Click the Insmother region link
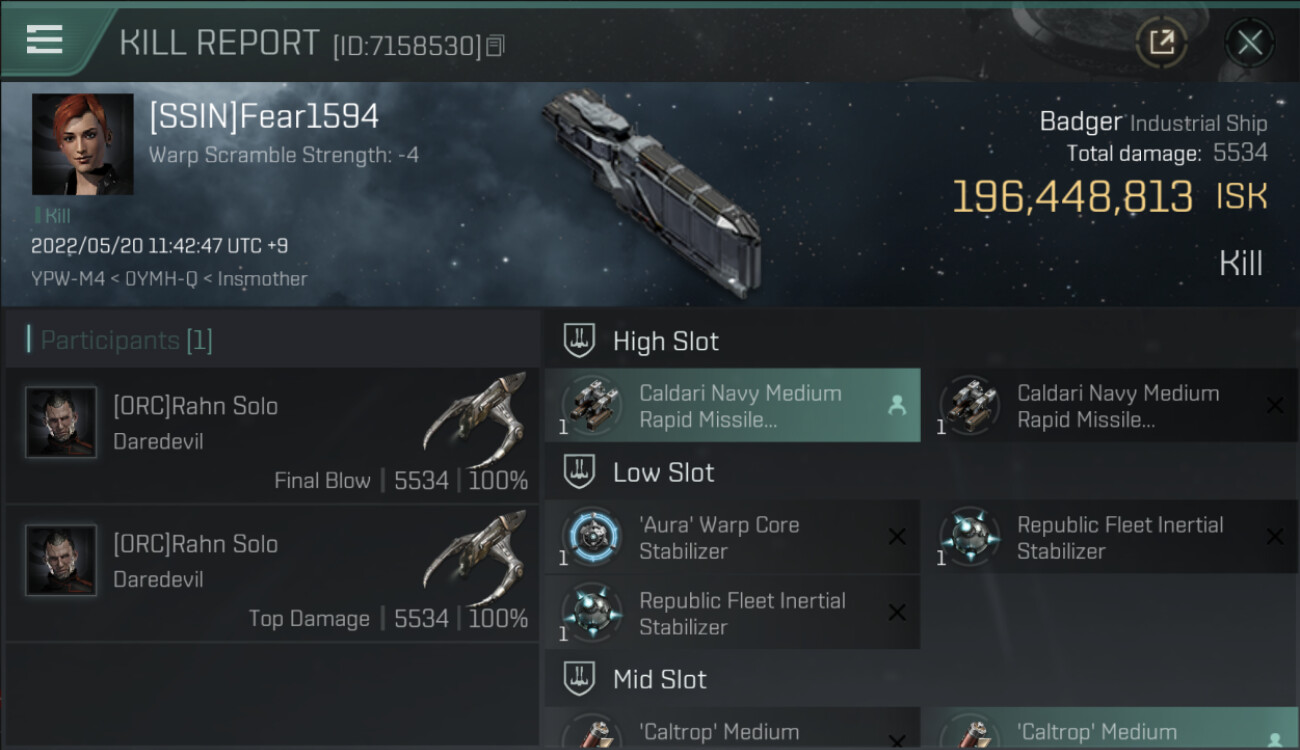 [263, 279]
